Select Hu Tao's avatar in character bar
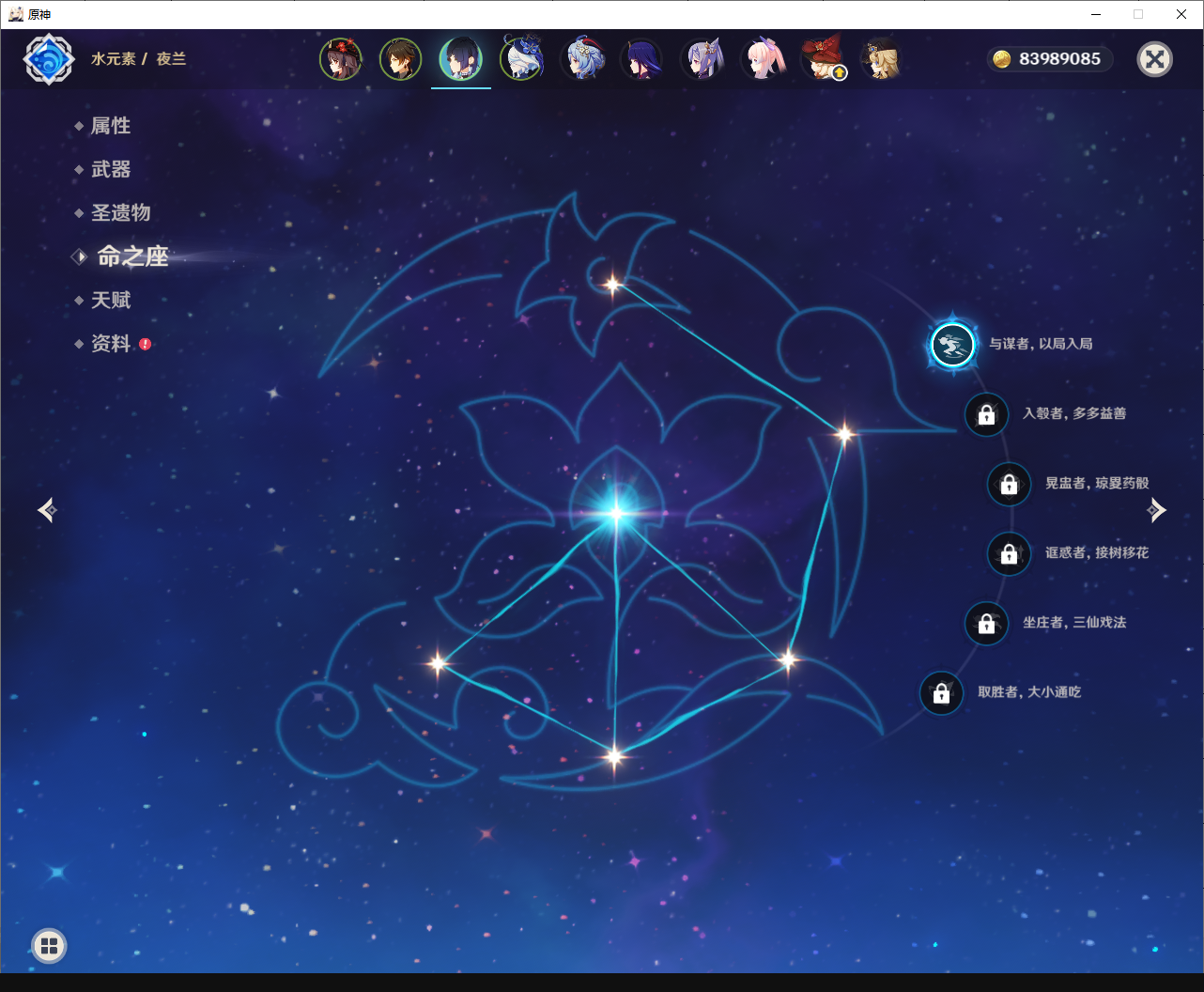 click(x=341, y=59)
